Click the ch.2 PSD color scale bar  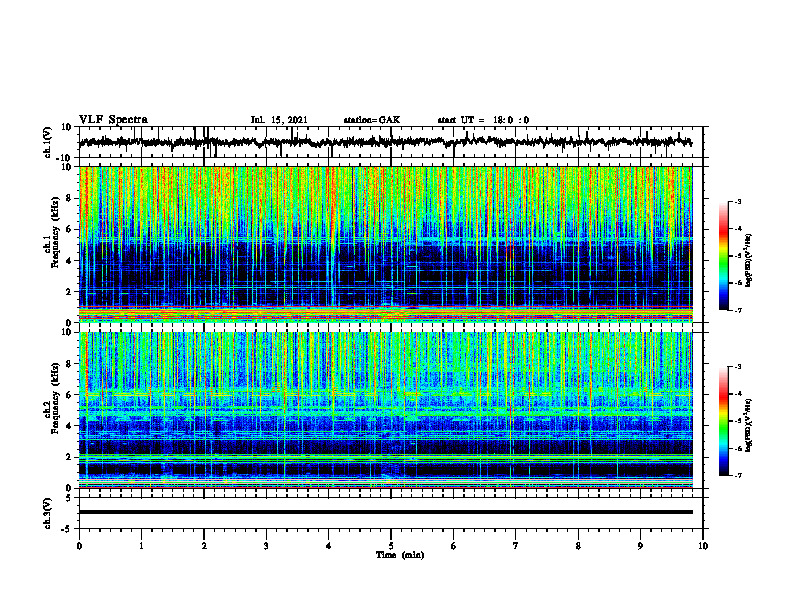723,421
